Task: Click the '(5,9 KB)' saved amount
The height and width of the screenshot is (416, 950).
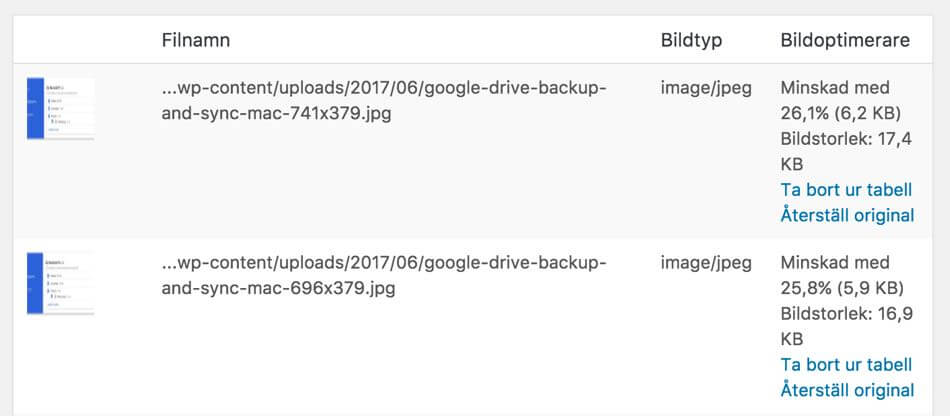Action: pos(868,289)
